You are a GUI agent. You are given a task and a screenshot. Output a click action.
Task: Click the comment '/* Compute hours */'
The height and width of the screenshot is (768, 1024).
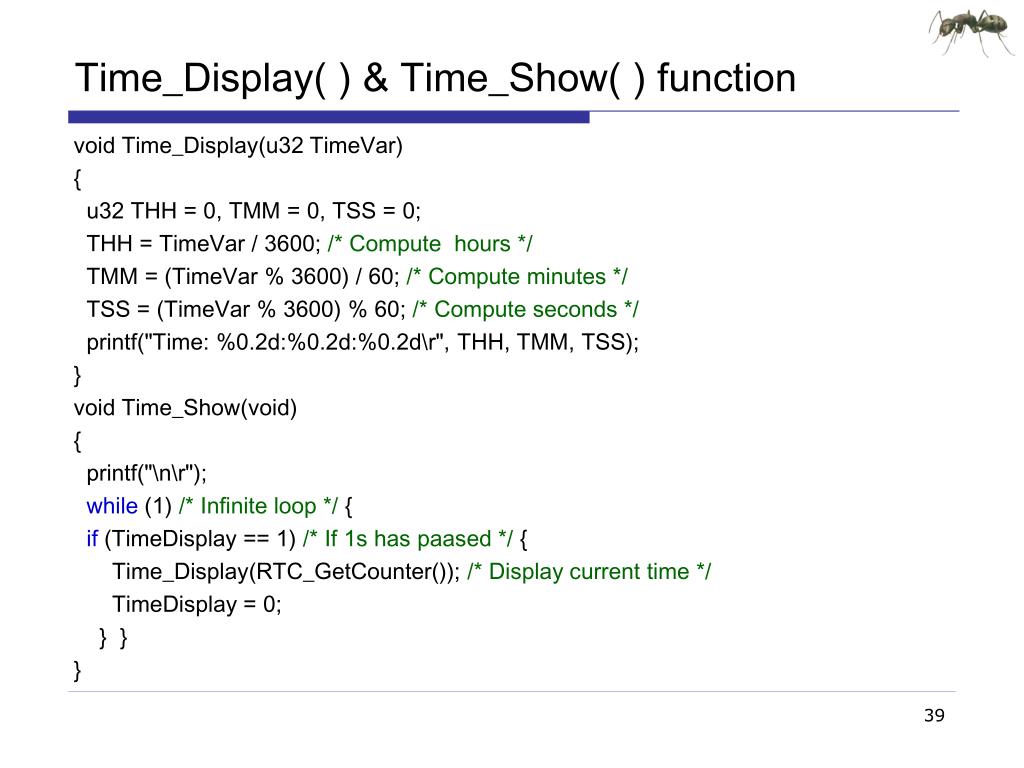430,244
